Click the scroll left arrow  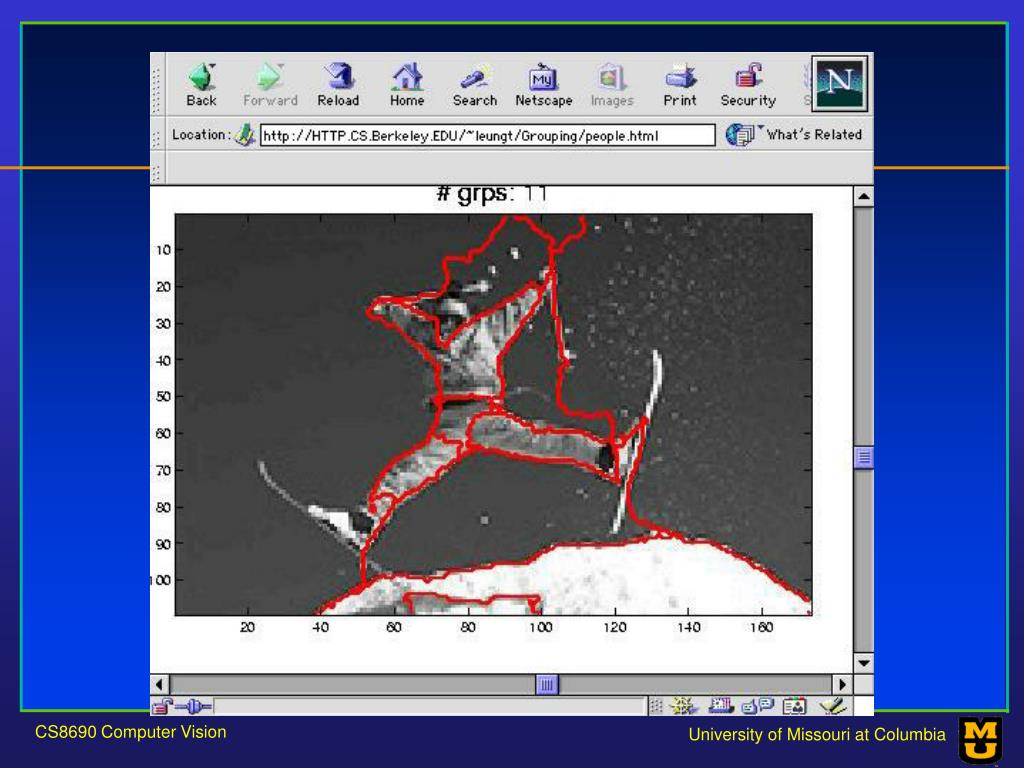click(x=161, y=685)
